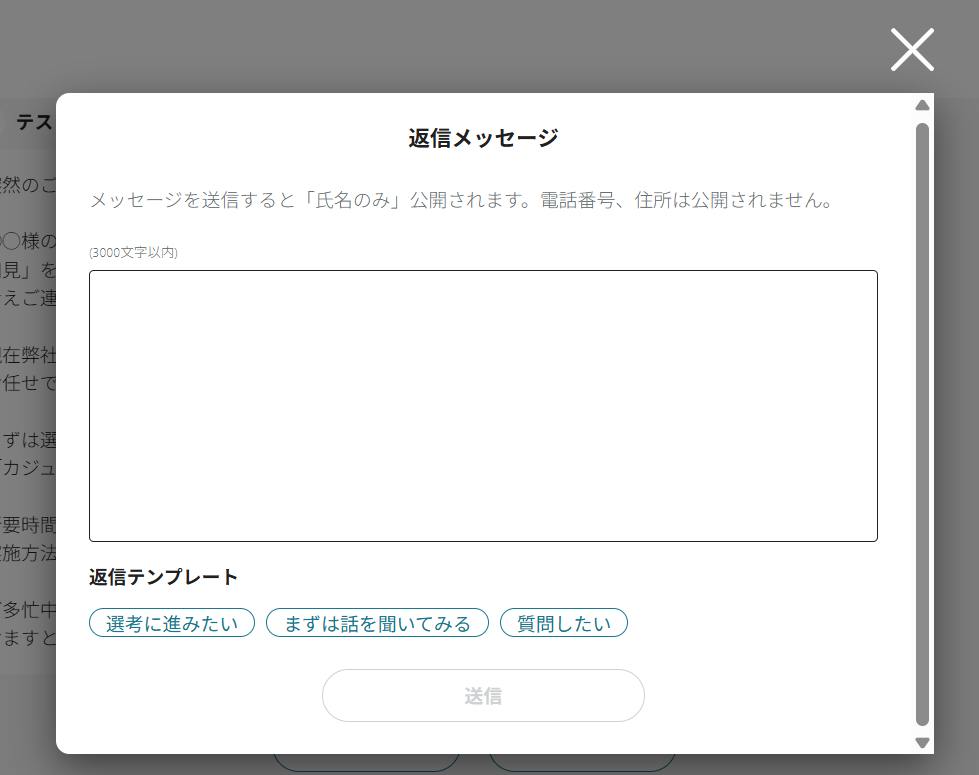The image size is (979, 775).
Task: Click the scrollbar down arrow
Action: click(922, 743)
